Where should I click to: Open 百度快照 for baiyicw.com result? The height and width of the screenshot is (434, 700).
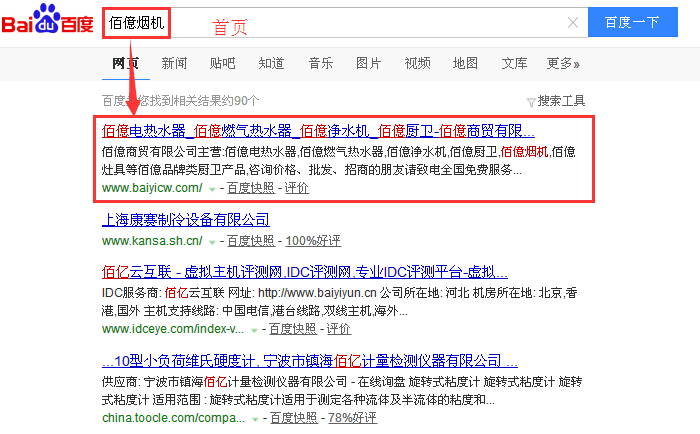[x=251, y=188]
